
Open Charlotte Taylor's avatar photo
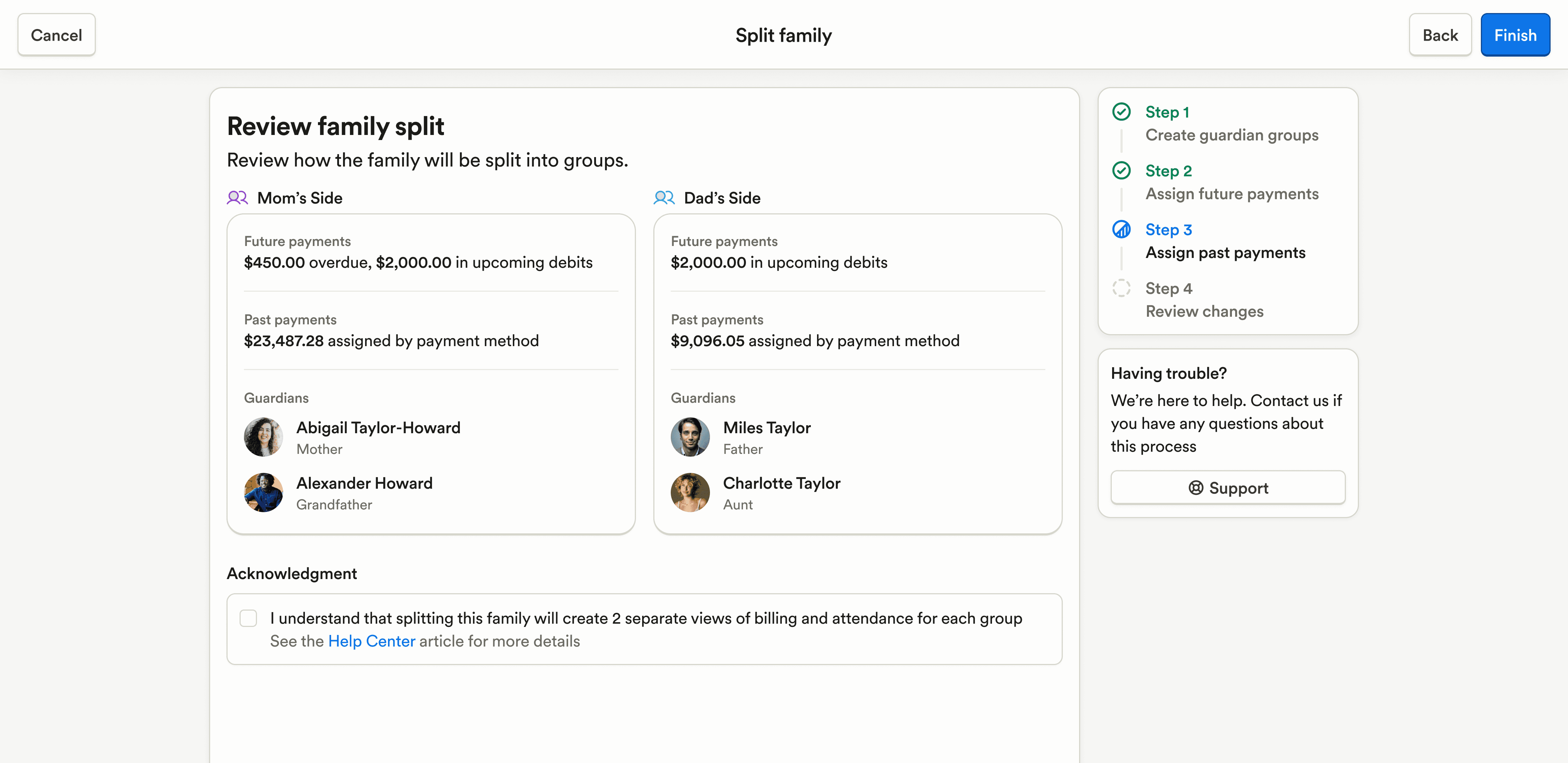(690, 492)
